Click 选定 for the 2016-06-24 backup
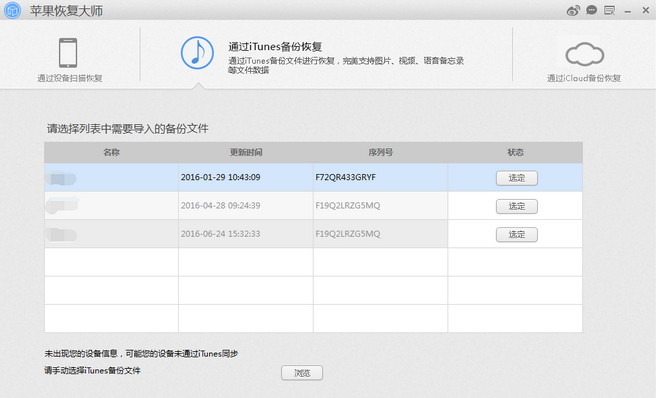 tap(517, 234)
